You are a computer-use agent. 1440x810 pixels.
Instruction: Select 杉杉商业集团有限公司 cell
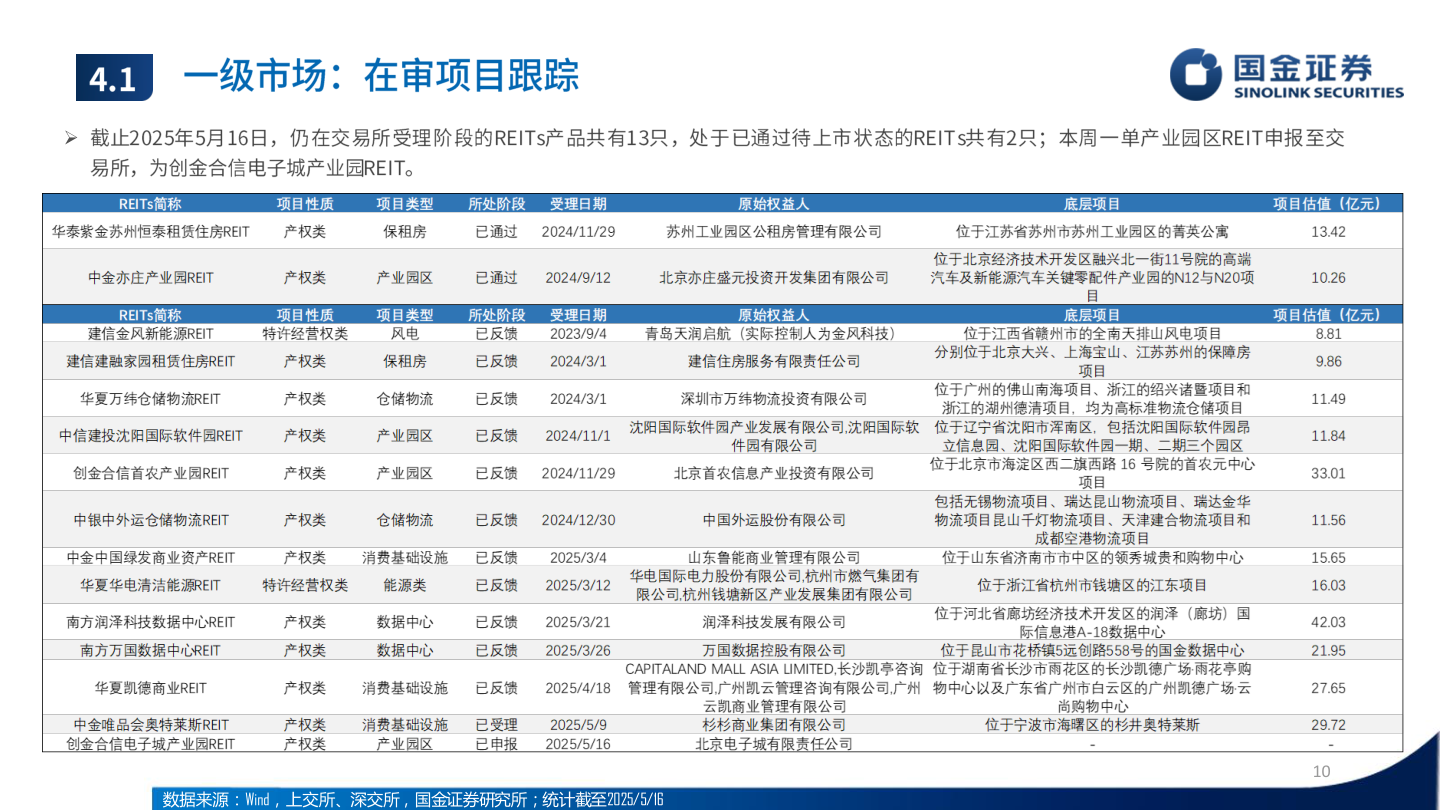(774, 725)
